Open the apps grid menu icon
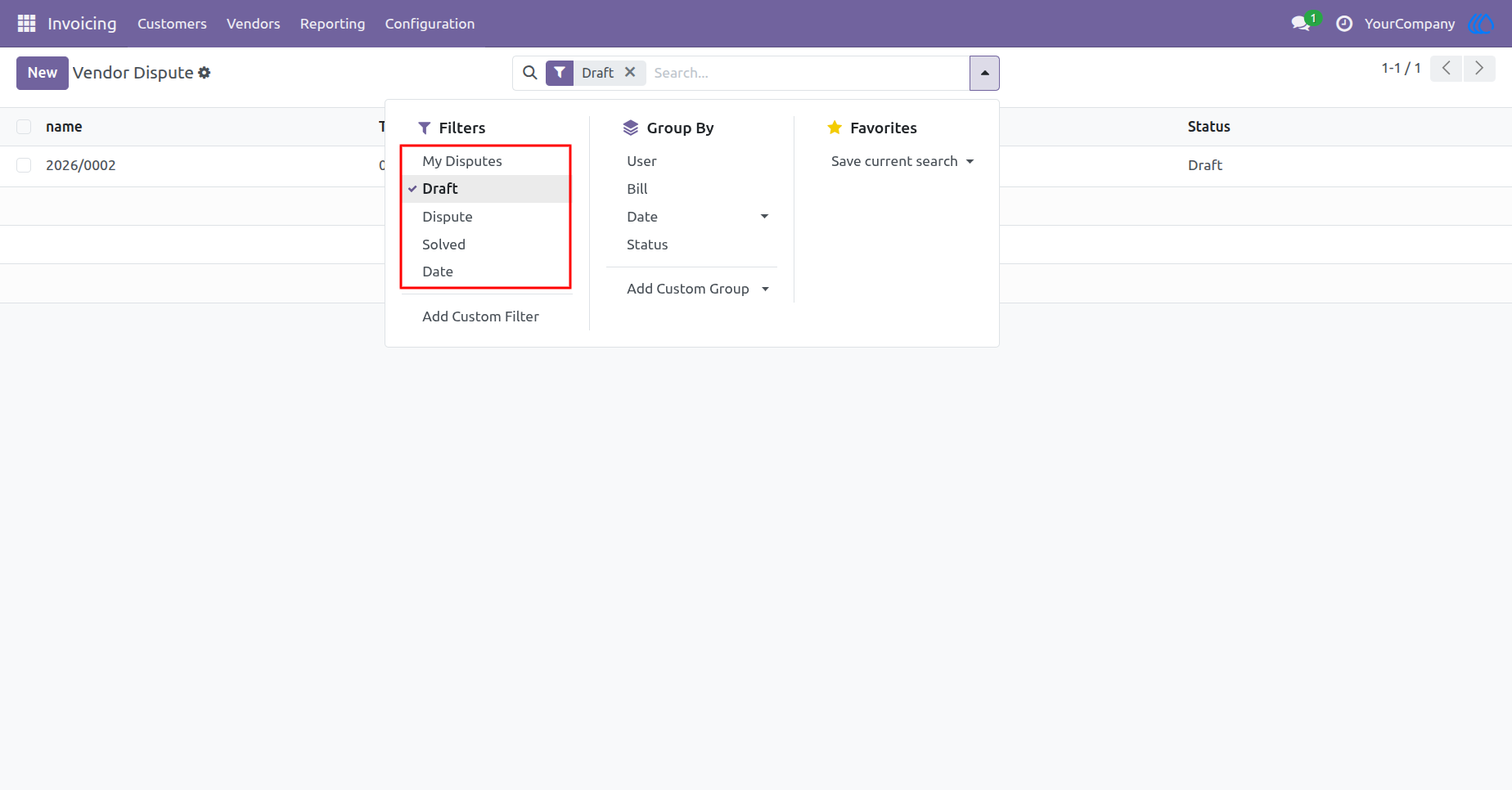This screenshot has width=1512, height=790. click(x=26, y=24)
